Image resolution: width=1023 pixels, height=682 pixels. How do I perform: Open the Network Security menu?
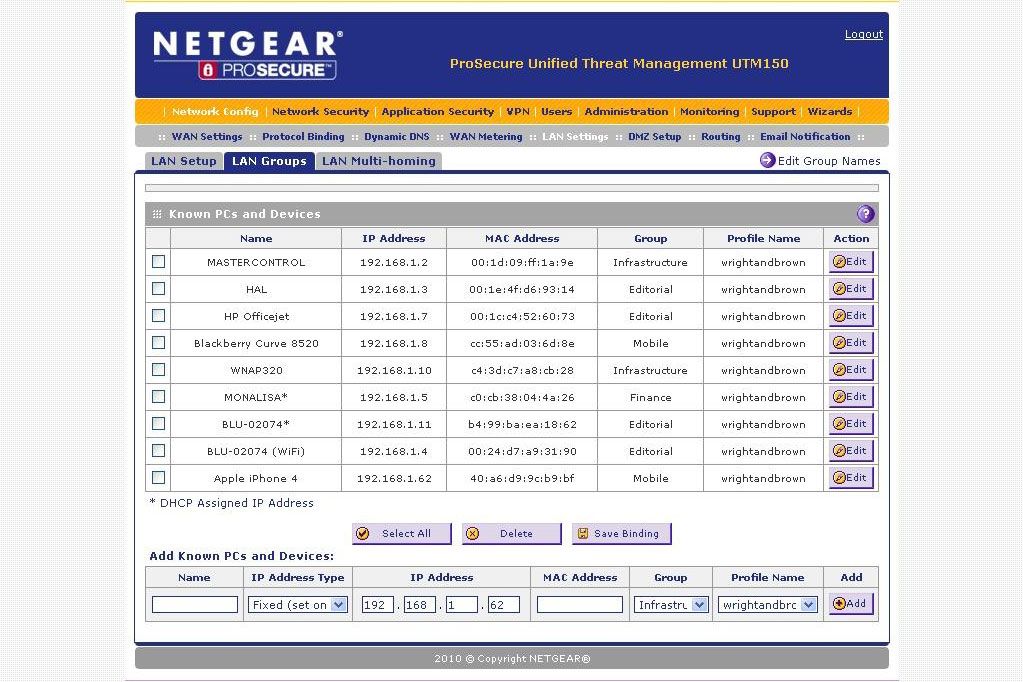[320, 112]
